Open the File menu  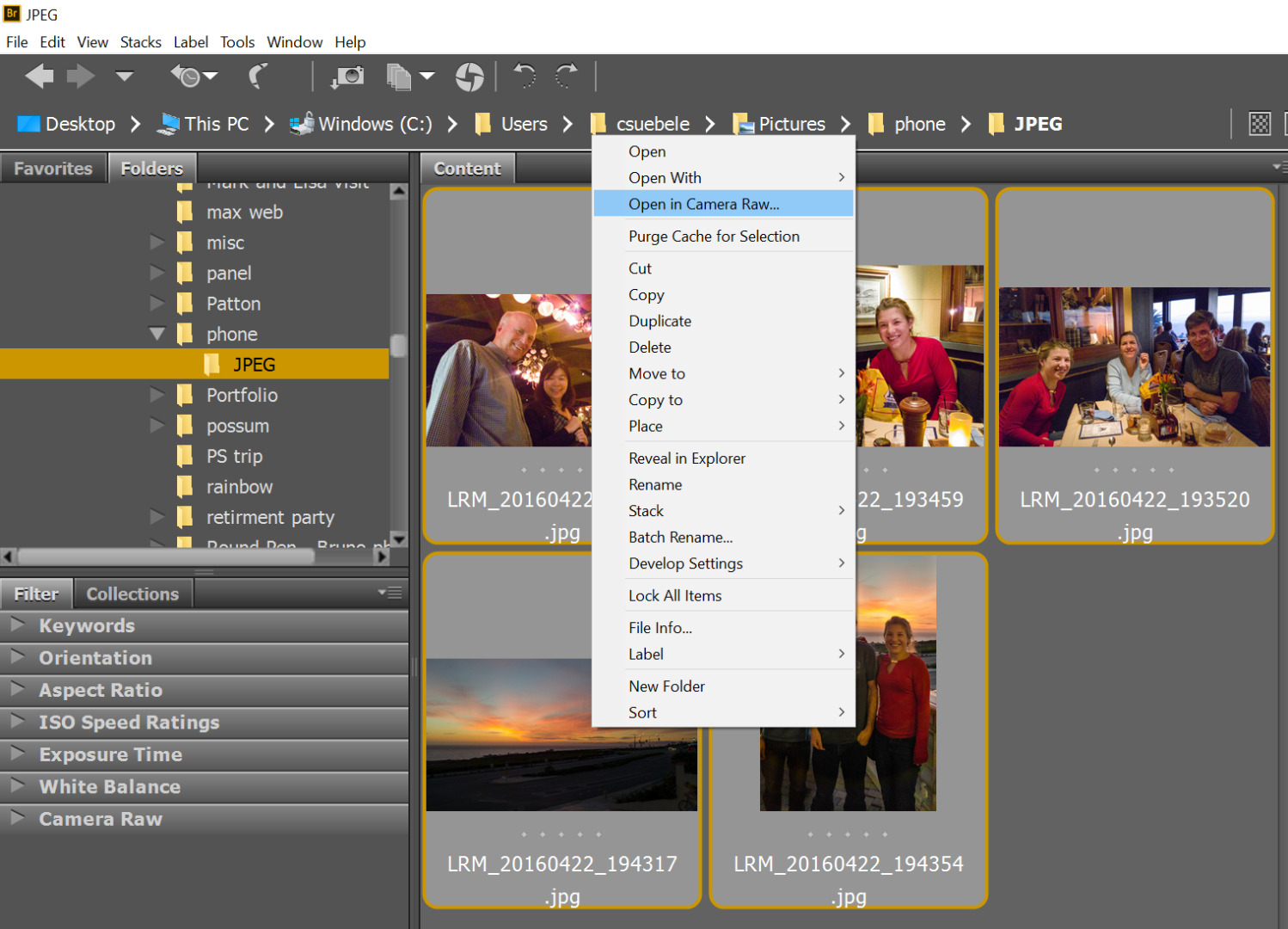coord(17,42)
